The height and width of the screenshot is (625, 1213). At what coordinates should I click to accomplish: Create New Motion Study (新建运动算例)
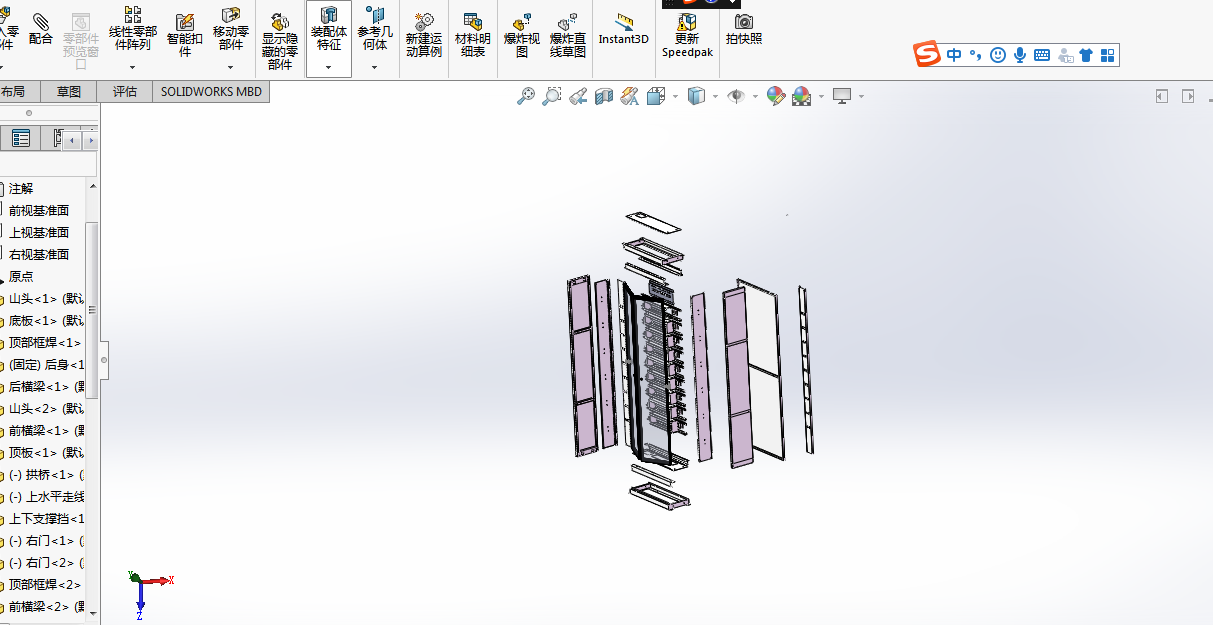423,35
